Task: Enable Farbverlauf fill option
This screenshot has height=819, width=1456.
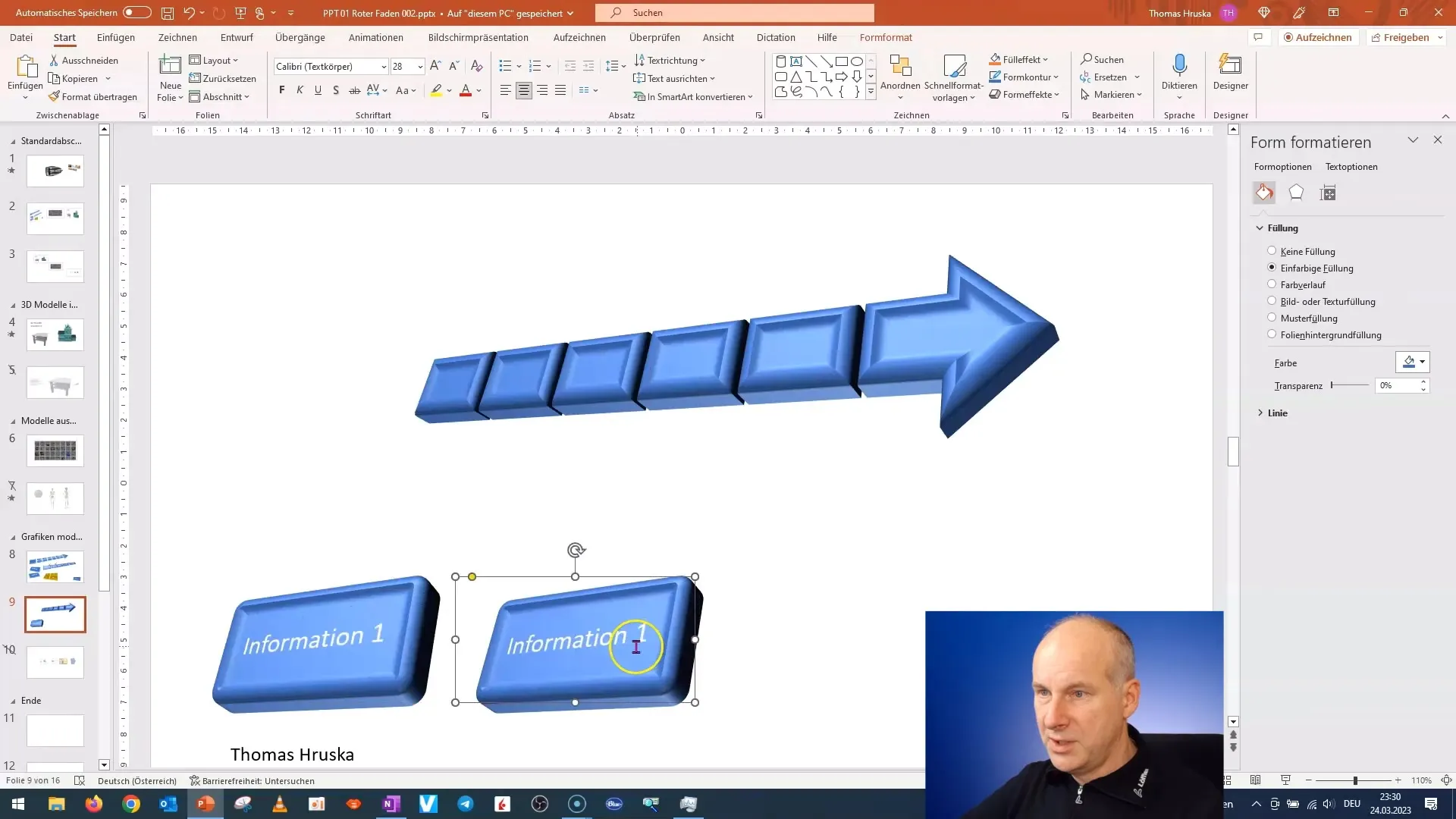Action: (1272, 284)
